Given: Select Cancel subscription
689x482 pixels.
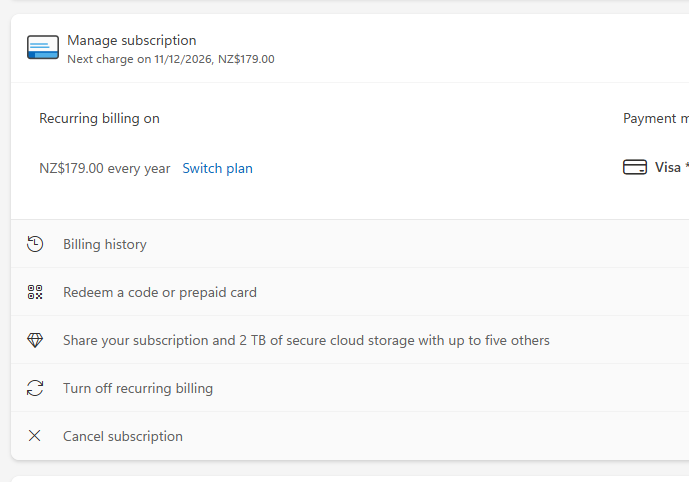Looking at the screenshot, I should (350, 436).
